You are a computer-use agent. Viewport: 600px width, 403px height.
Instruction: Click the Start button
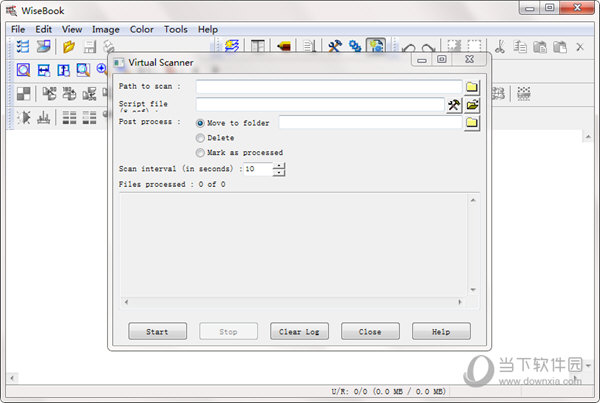[x=157, y=331]
